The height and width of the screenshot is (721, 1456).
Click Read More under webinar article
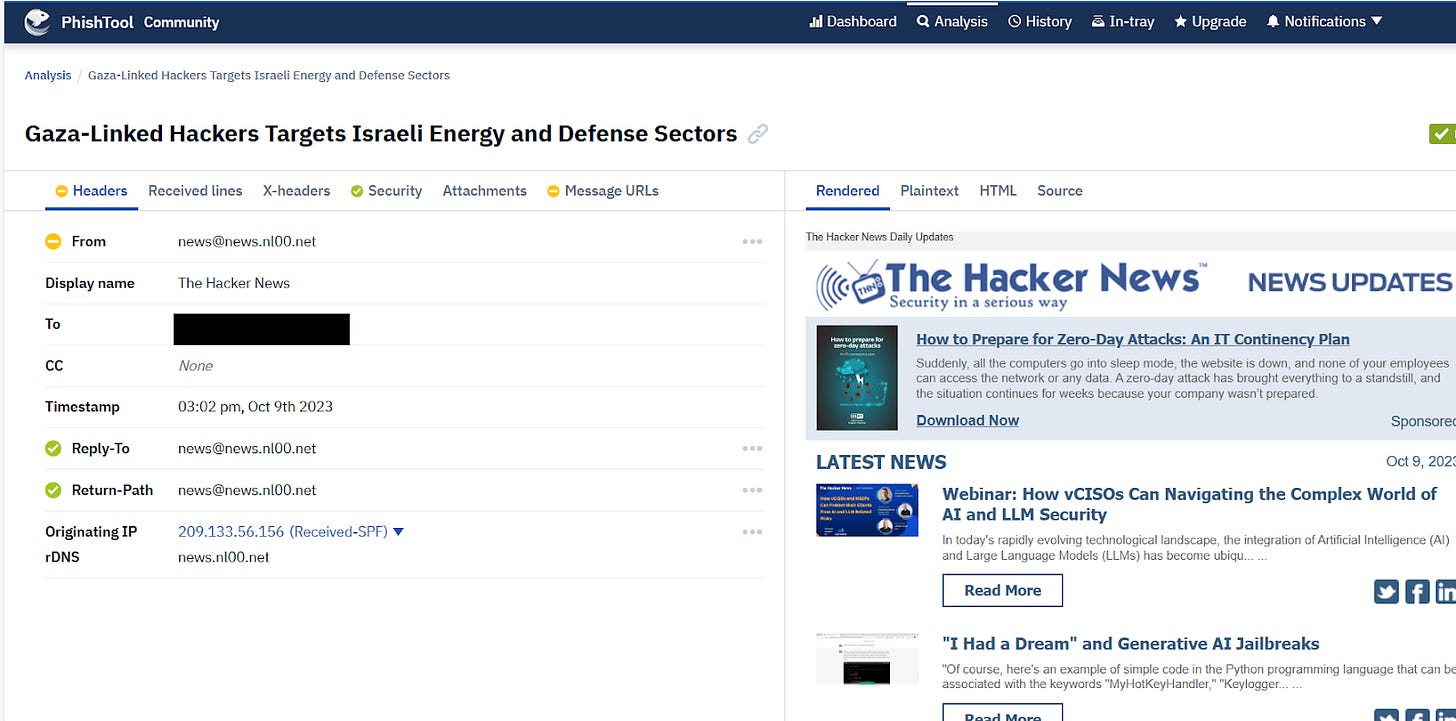1002,590
